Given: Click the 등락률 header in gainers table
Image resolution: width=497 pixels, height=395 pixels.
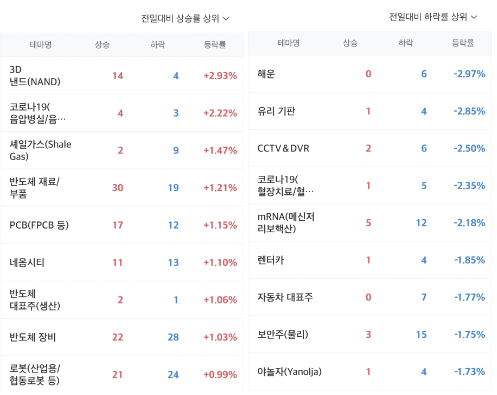Looking at the screenshot, I should [x=215, y=45].
